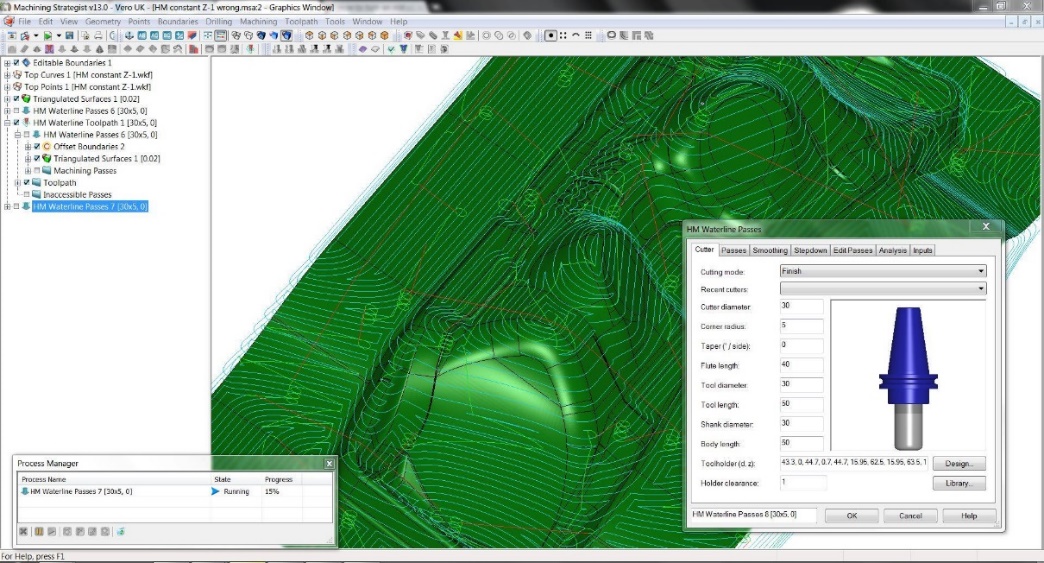Screen dimensions: 1044x563
Task: Click the Help button in the dialog
Action: tap(969, 516)
